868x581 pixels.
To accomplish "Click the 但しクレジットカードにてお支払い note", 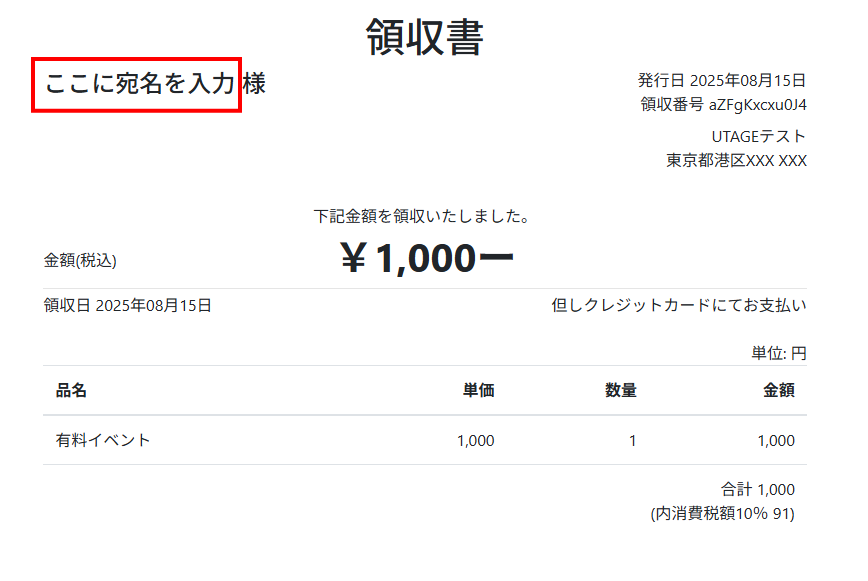I will (x=679, y=305).
